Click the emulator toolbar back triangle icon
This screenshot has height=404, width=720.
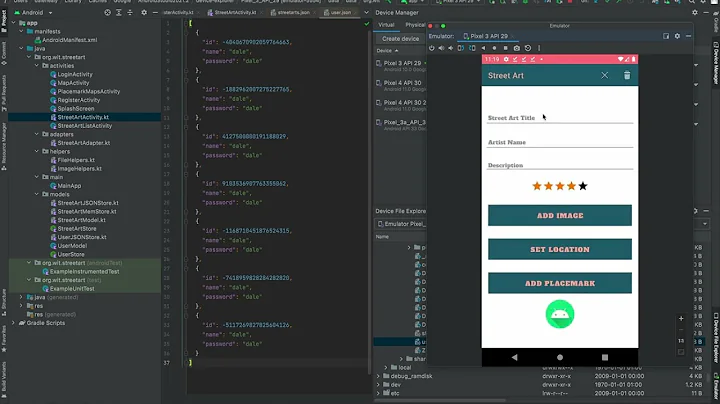tap(483, 48)
